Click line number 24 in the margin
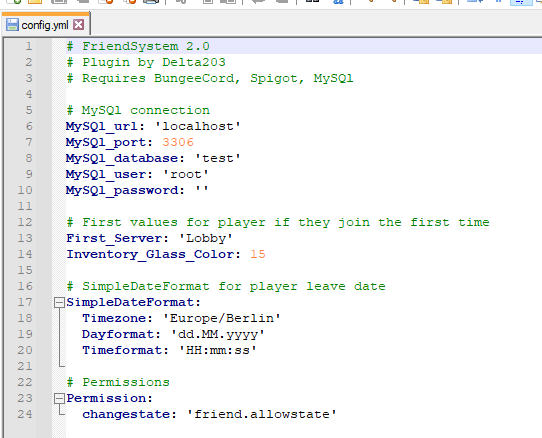 pos(25,414)
